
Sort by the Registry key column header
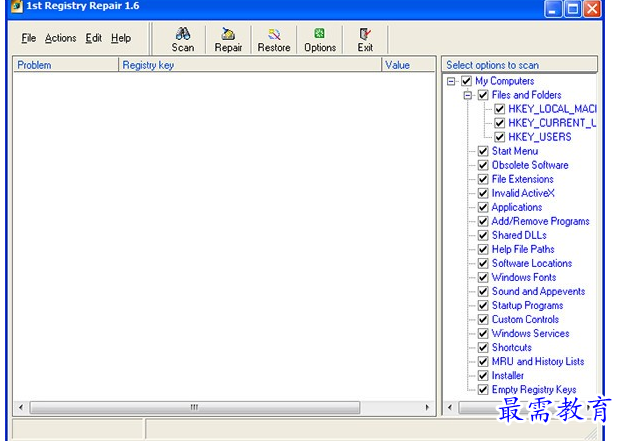click(x=250, y=65)
